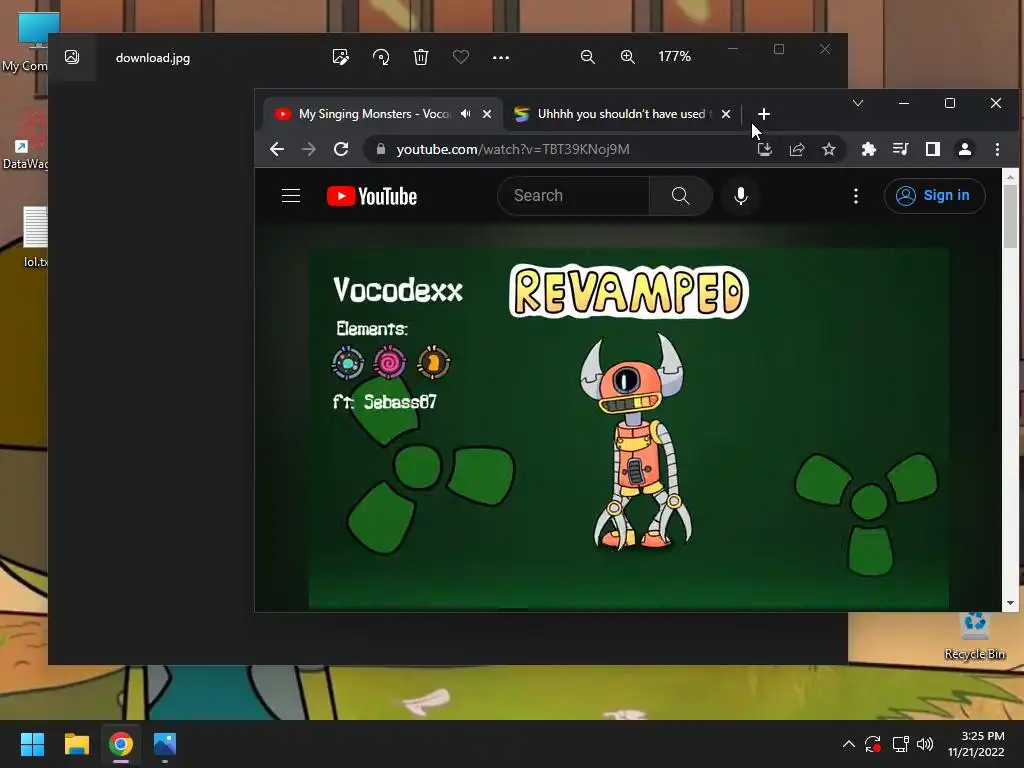Screen dimensions: 1024x768
Task: Click the Photos app image icon beside download.jpg
Action: (72, 57)
